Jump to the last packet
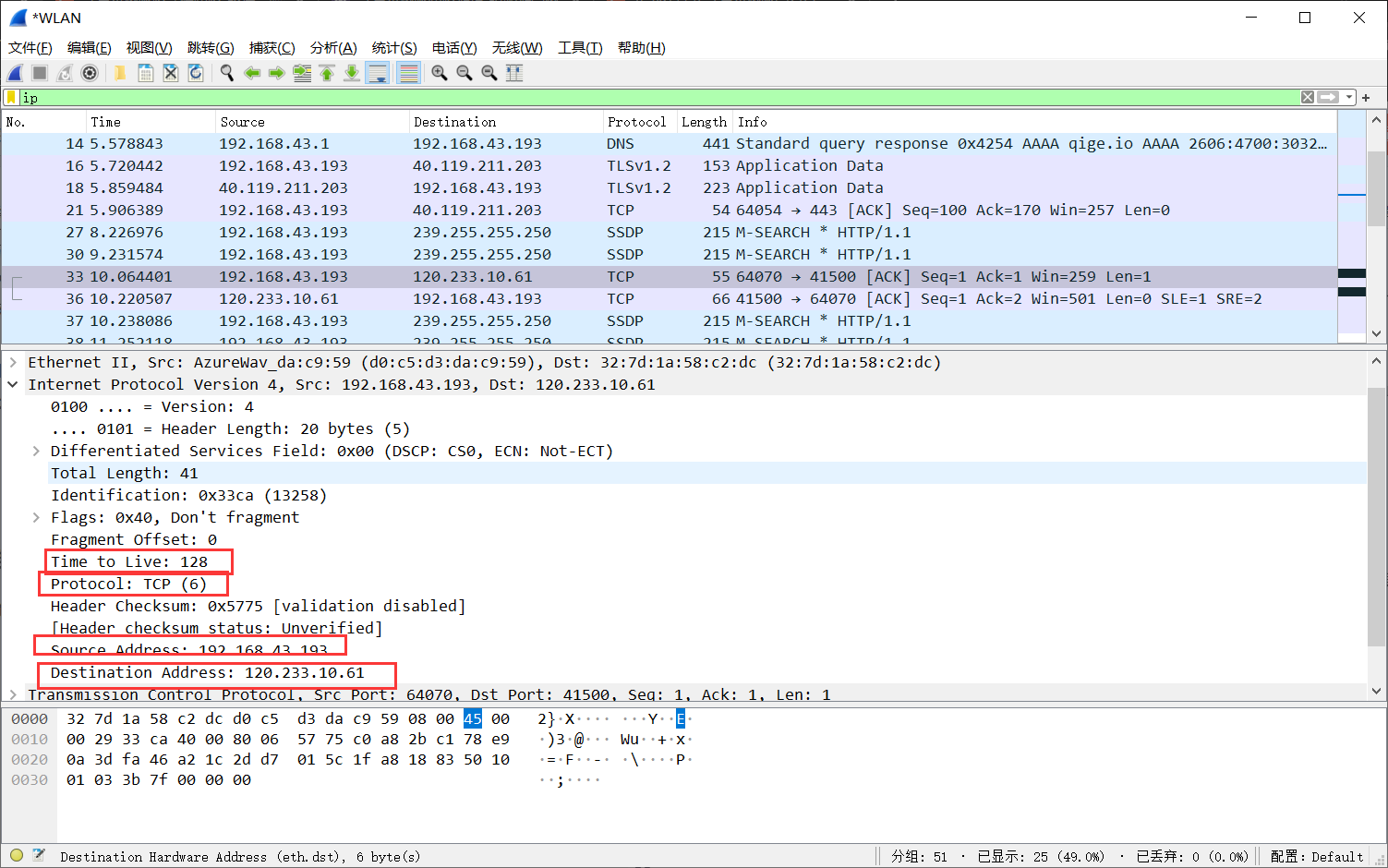Screen dimensions: 1388x868 [x=352, y=73]
